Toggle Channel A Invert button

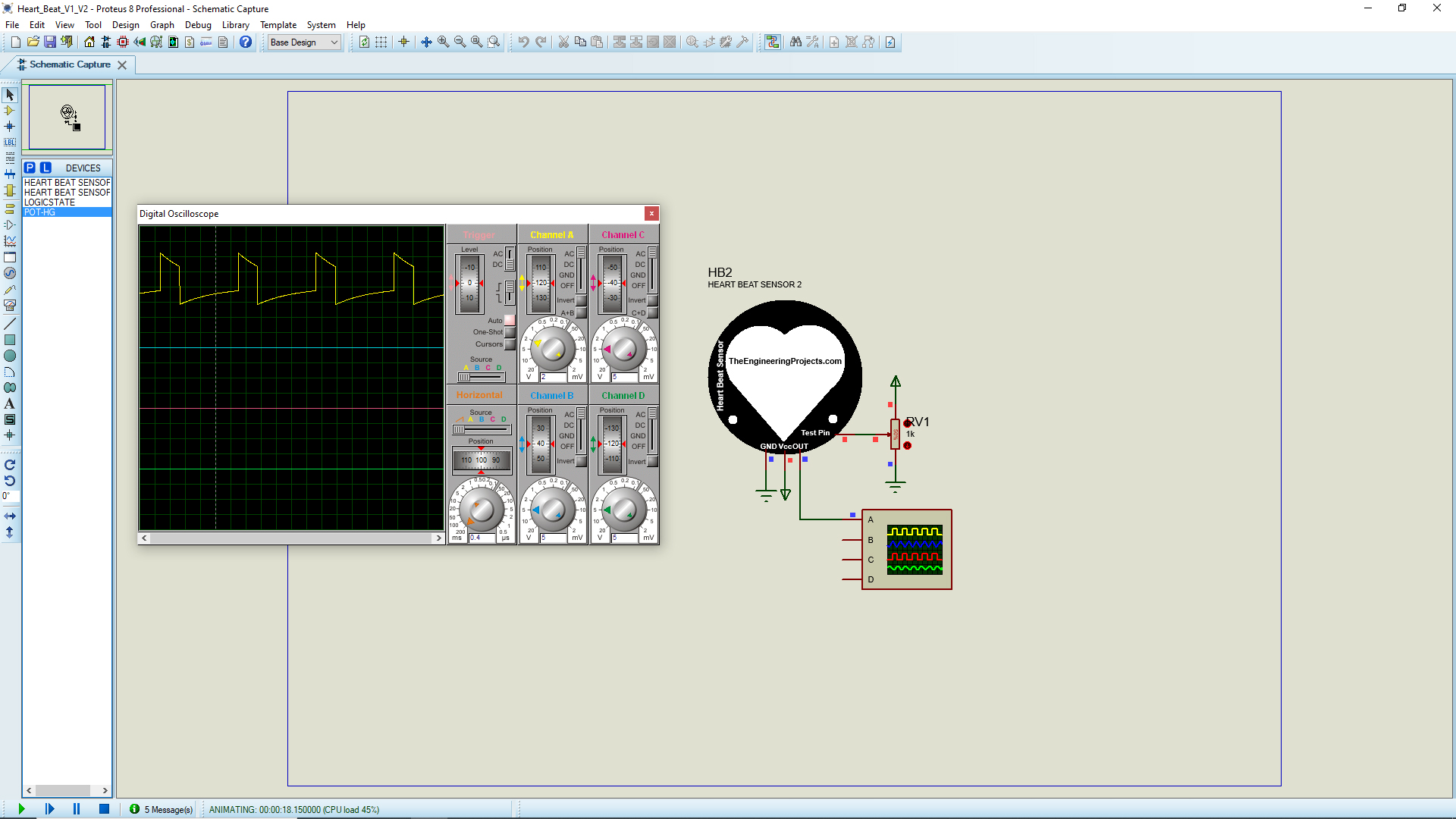tap(581, 301)
